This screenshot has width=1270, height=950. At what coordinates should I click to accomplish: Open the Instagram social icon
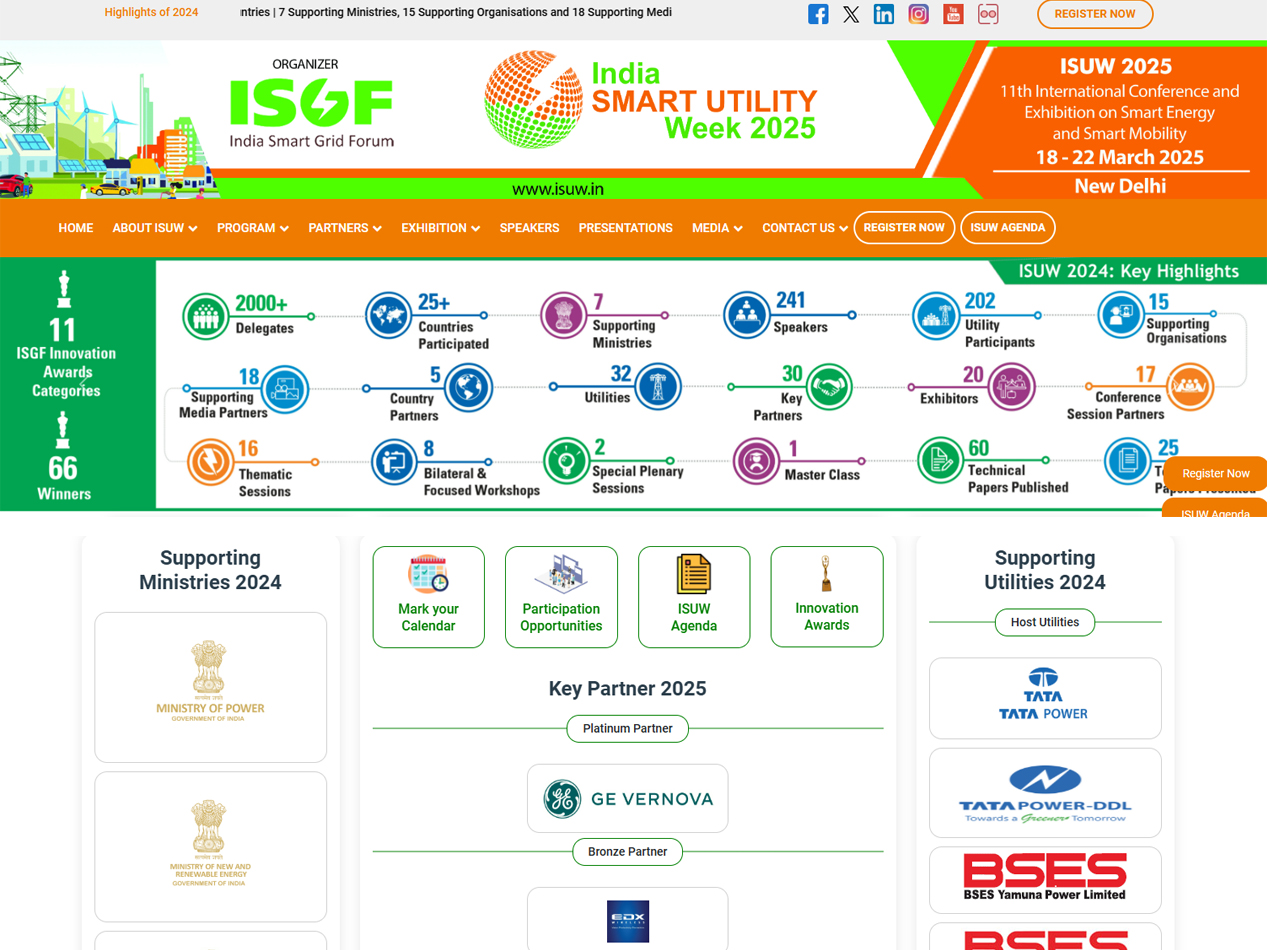918,14
